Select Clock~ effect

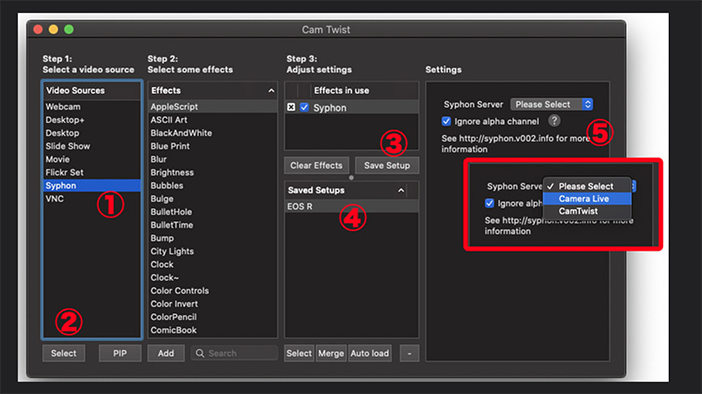[213, 278]
